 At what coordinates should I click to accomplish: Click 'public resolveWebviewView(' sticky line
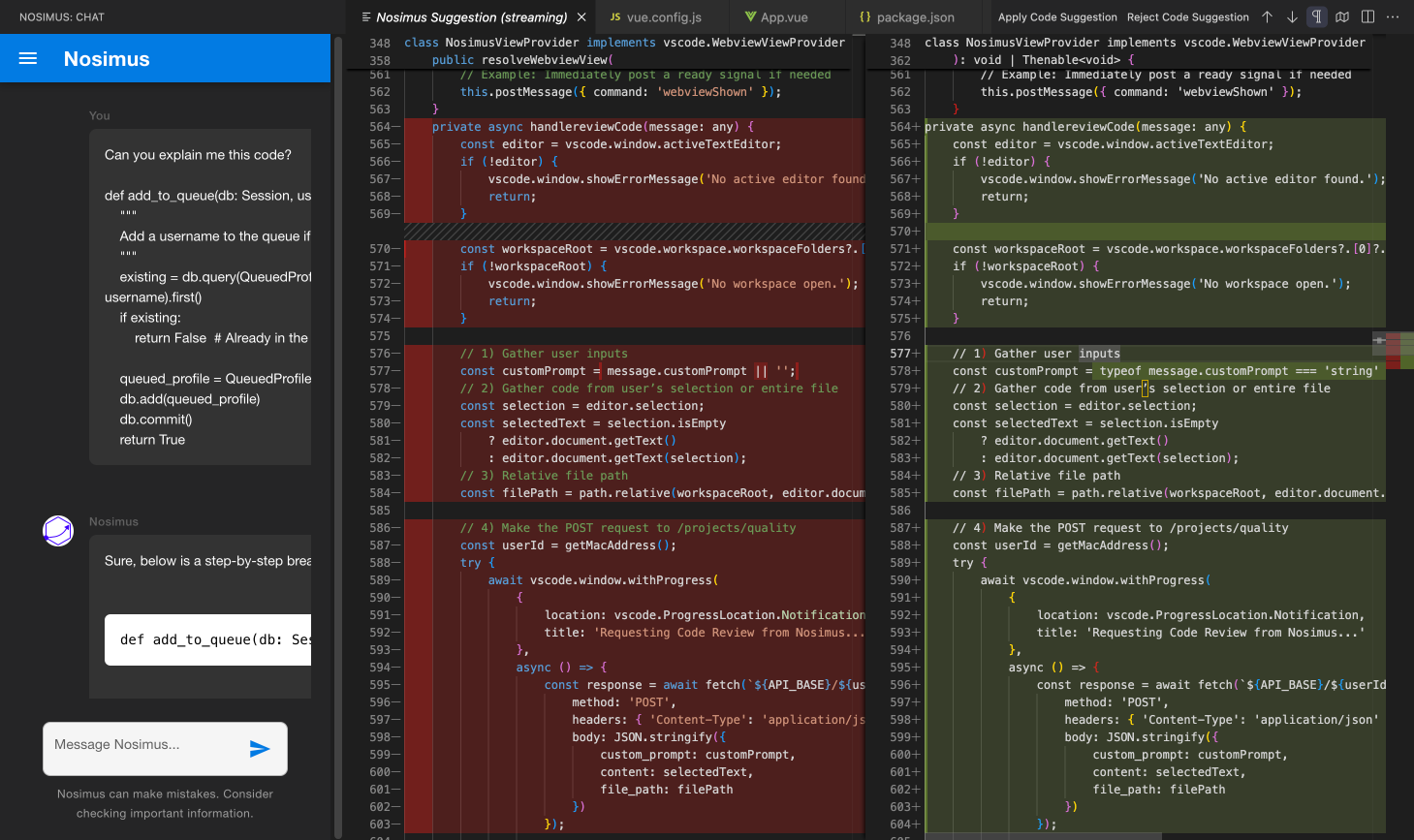(522, 60)
